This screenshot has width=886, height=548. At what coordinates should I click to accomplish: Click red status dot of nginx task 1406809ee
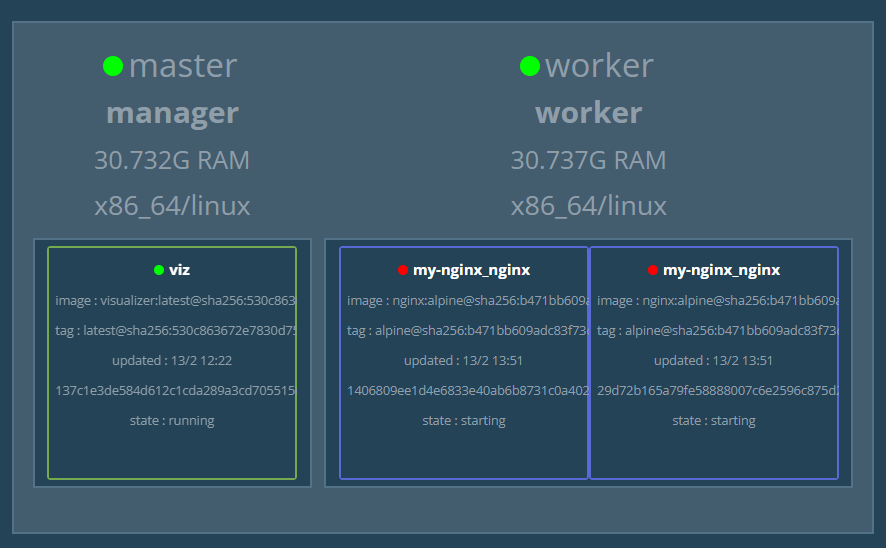pos(403,270)
